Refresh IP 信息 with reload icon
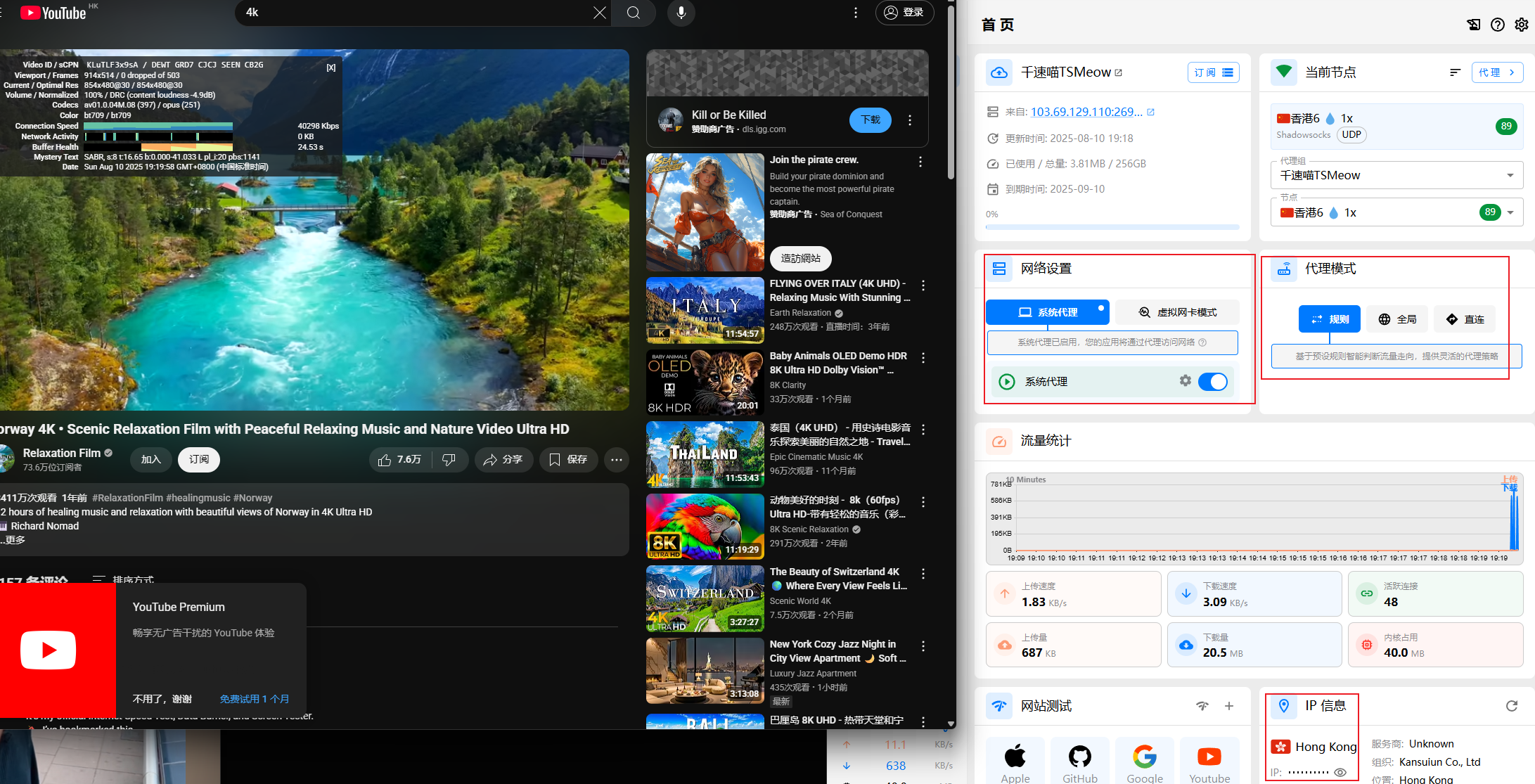The height and width of the screenshot is (784, 1535). [x=1512, y=706]
